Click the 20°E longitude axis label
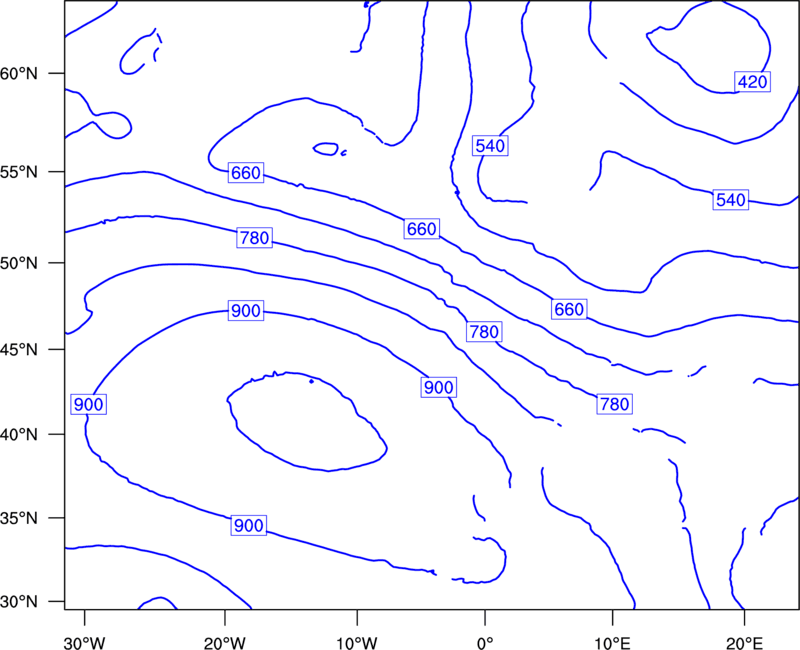This screenshot has width=800, height=650. [744, 643]
